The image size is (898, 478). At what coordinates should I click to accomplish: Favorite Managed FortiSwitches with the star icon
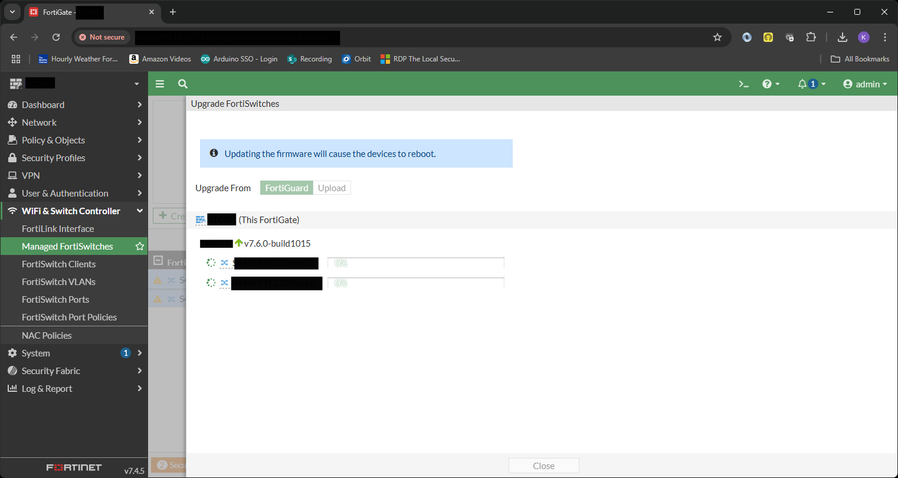[139, 246]
